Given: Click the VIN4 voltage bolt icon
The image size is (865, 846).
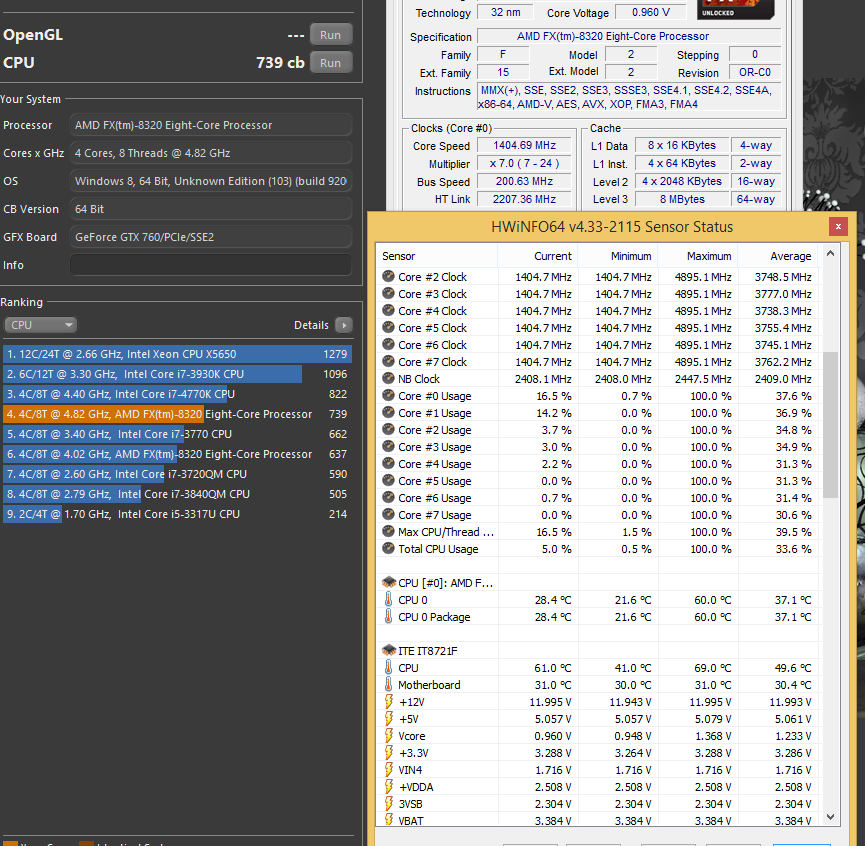Looking at the screenshot, I should (x=388, y=770).
